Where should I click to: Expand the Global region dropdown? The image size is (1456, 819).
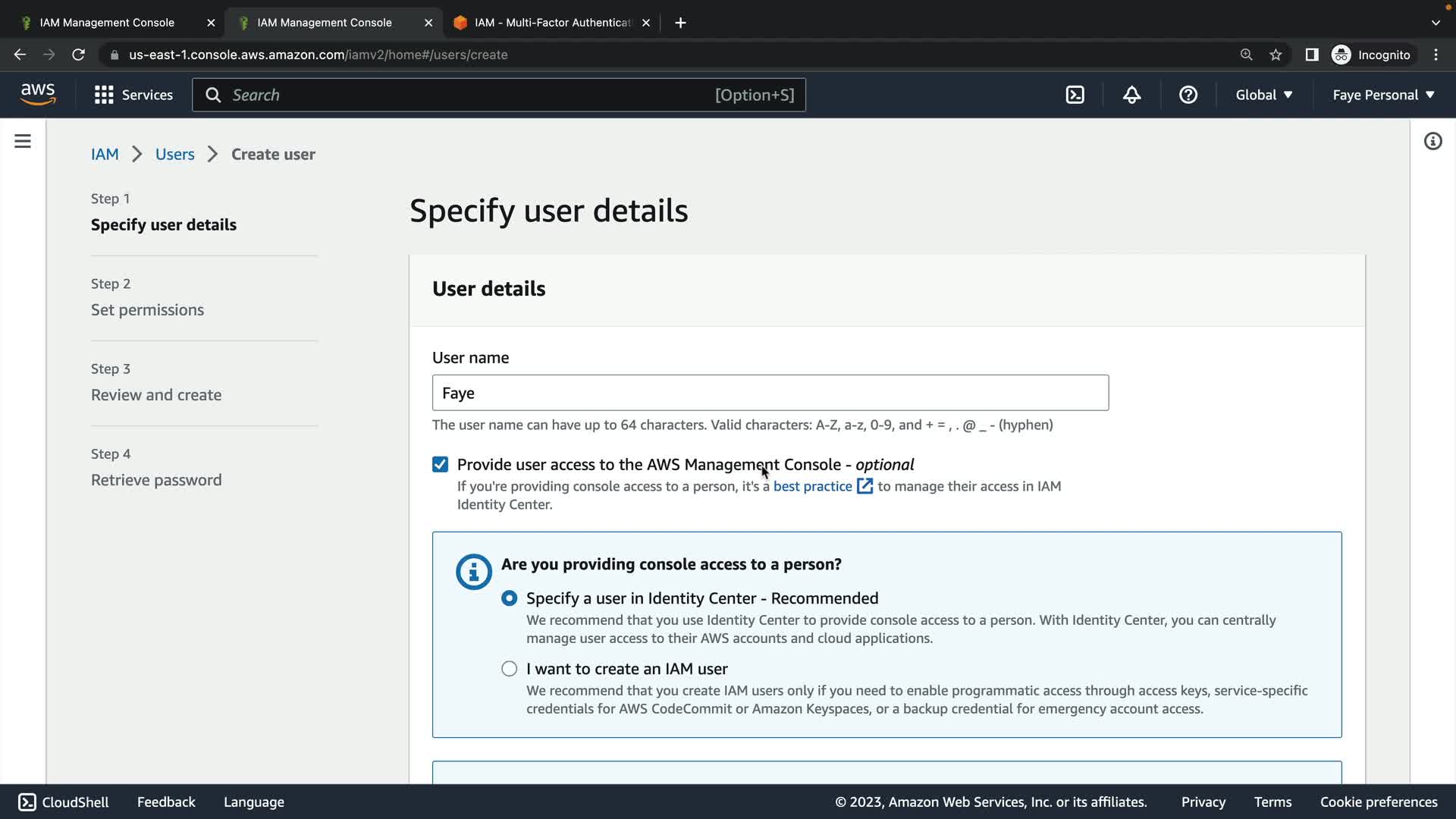pos(1263,95)
